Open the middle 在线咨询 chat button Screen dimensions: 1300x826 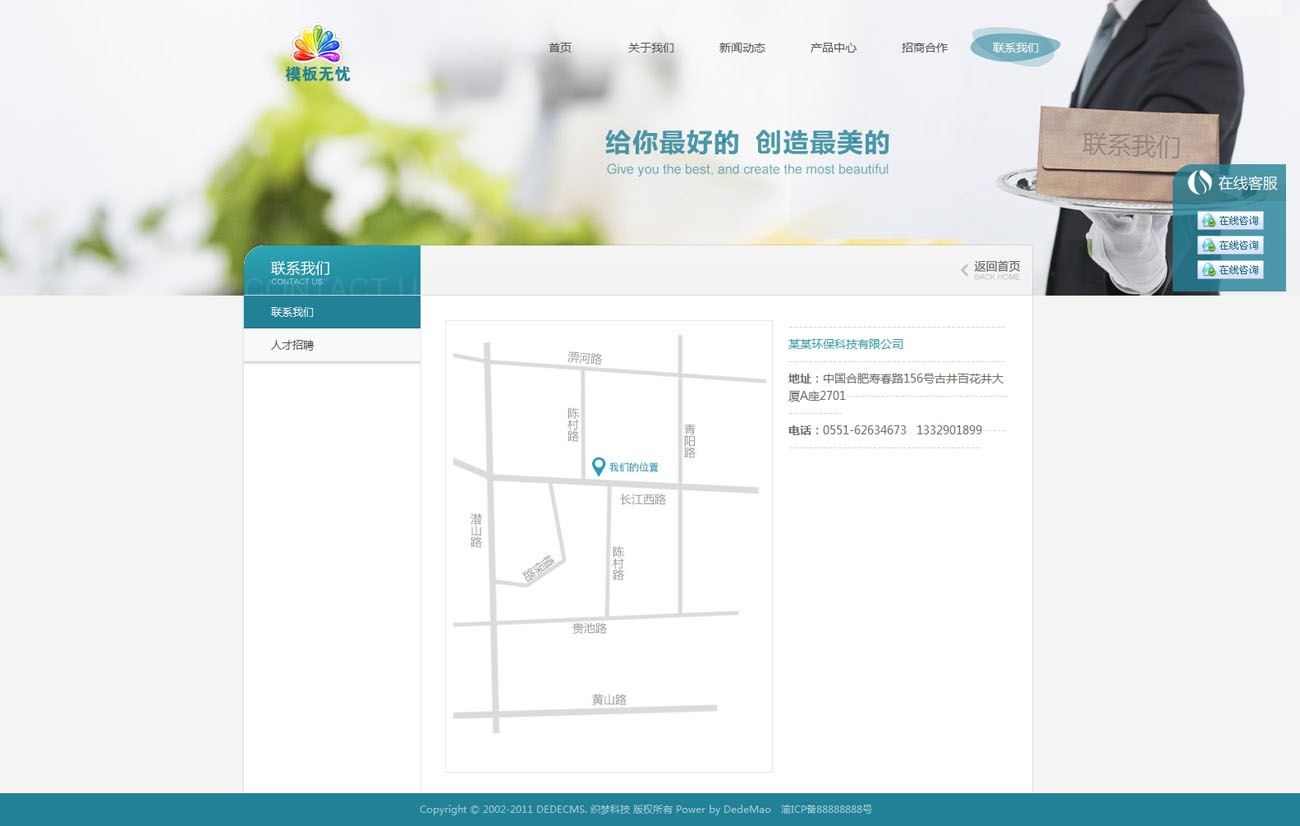pos(1230,245)
